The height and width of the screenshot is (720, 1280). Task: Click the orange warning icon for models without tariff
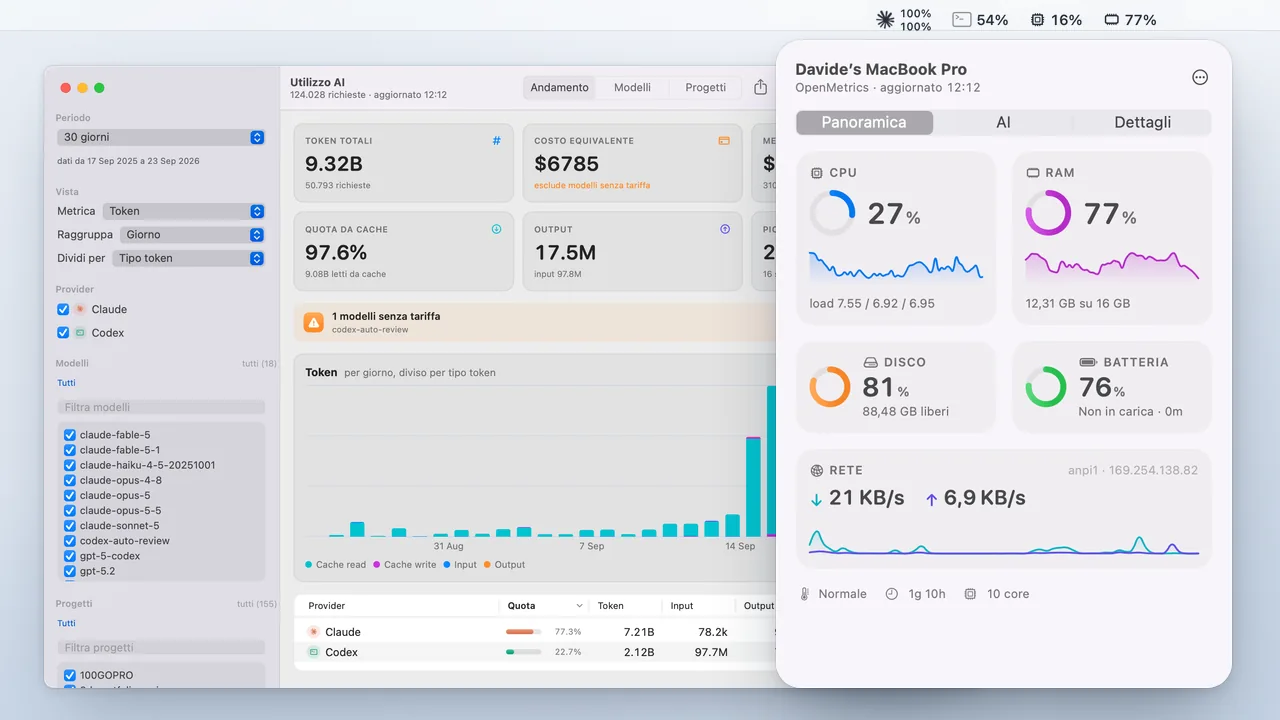click(x=314, y=322)
